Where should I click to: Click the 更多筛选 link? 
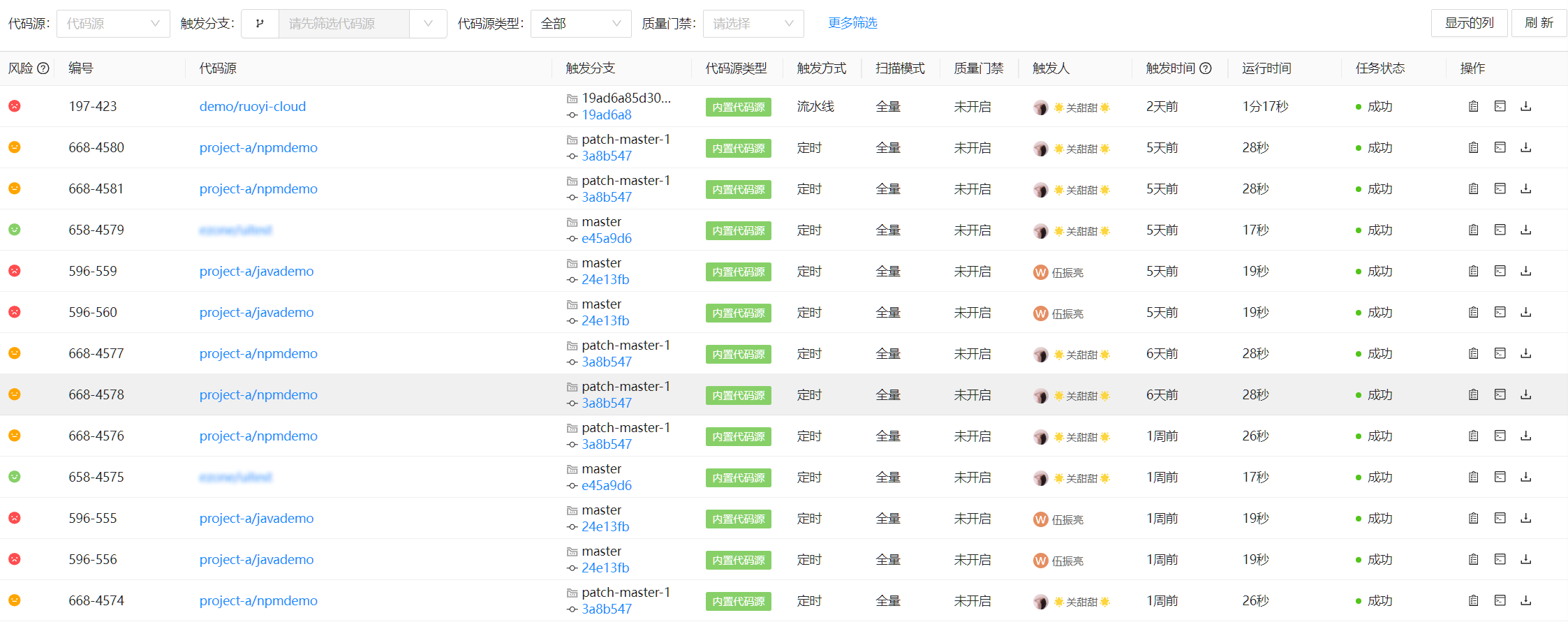coord(852,23)
